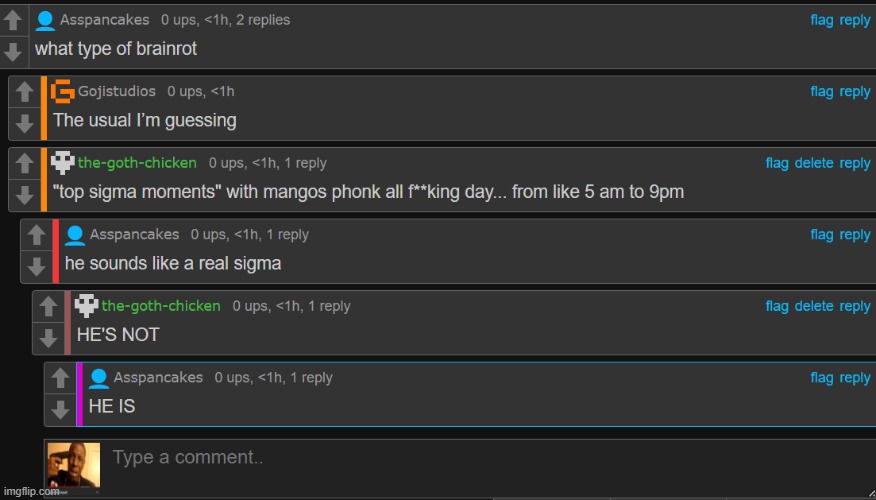
Task: Upvote Gojistudios' "The usual I'm guessing" comment
Action: pyautogui.click(x=25, y=92)
